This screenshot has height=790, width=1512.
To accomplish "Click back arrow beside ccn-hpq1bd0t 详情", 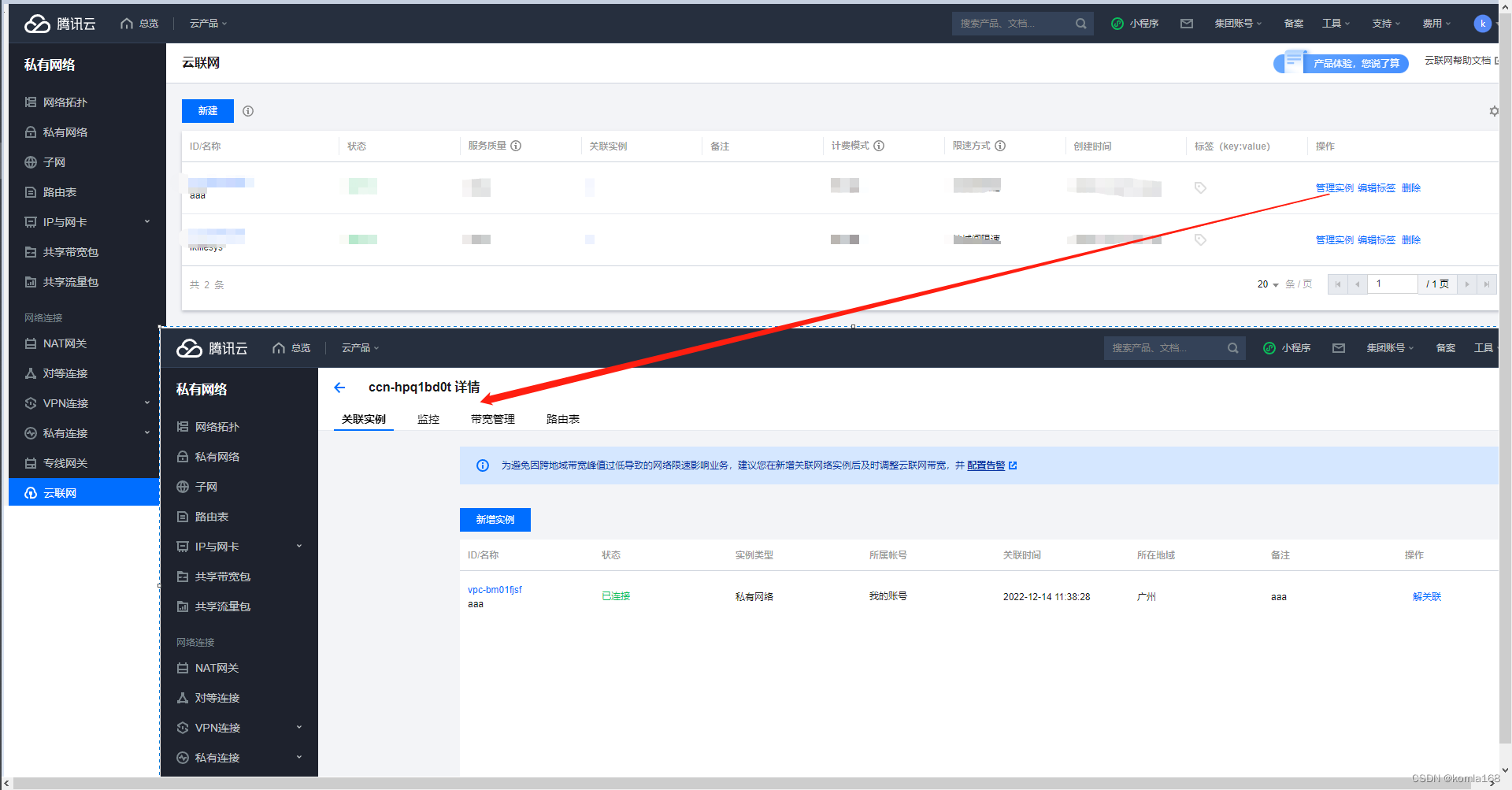I will click(339, 388).
